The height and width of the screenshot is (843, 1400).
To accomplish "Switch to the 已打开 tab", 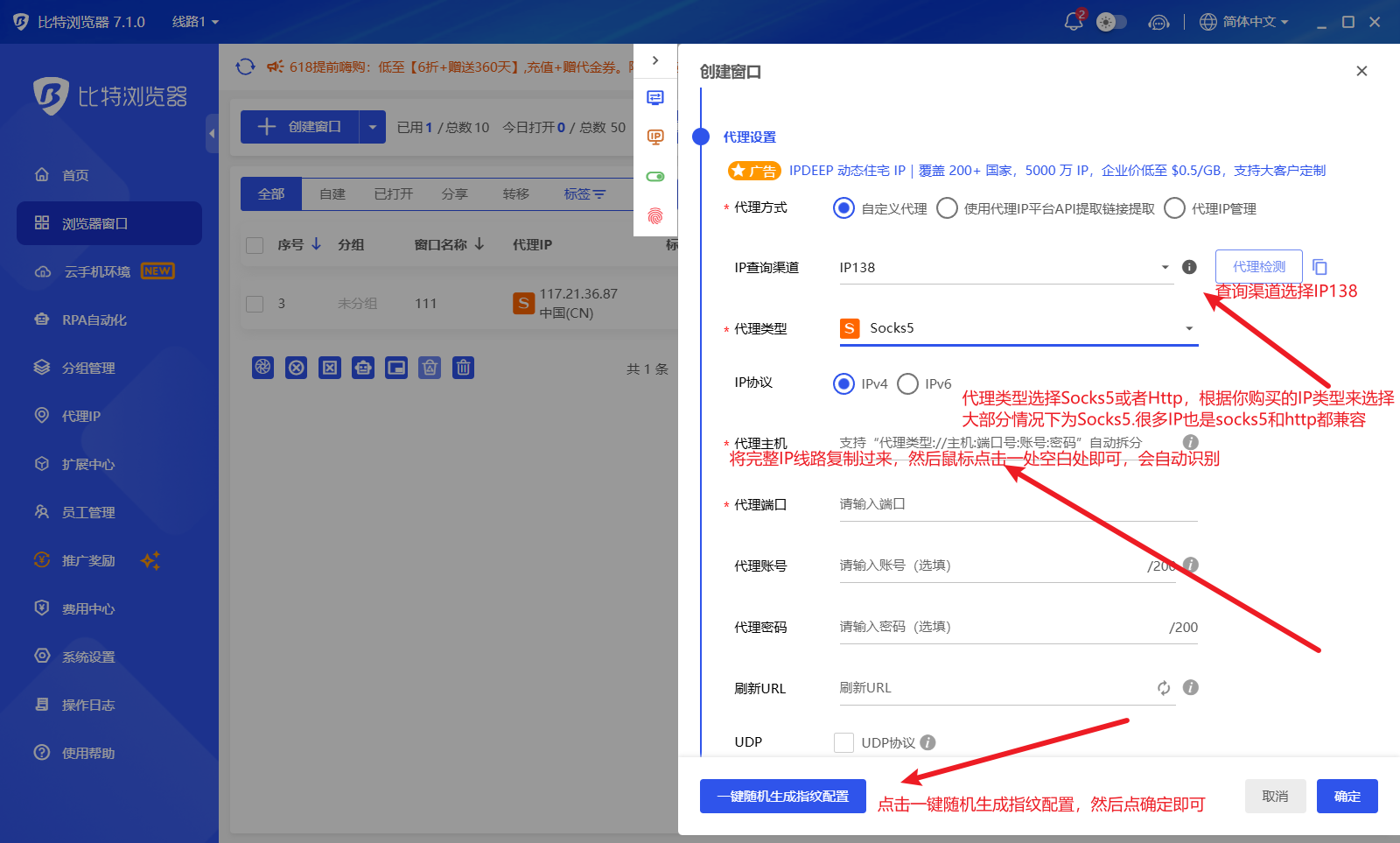I will (x=394, y=193).
